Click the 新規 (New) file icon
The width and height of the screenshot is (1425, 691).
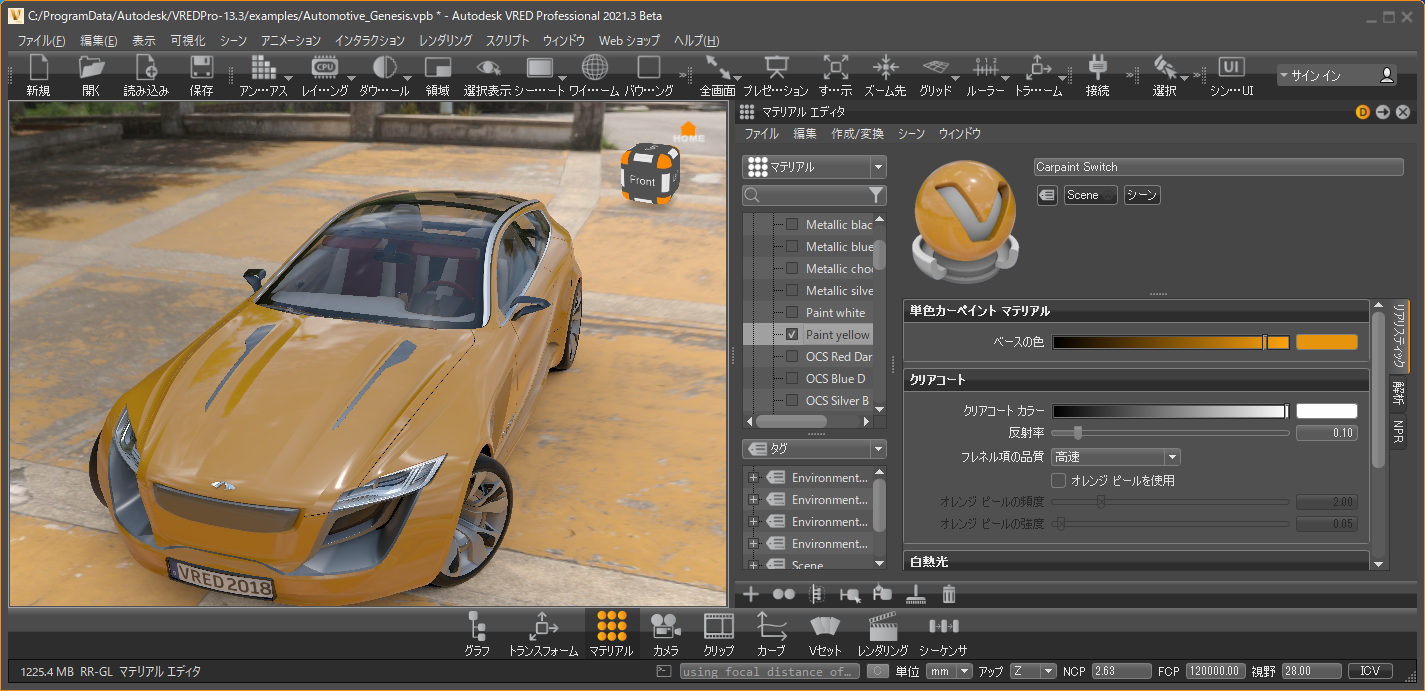click(x=38, y=68)
